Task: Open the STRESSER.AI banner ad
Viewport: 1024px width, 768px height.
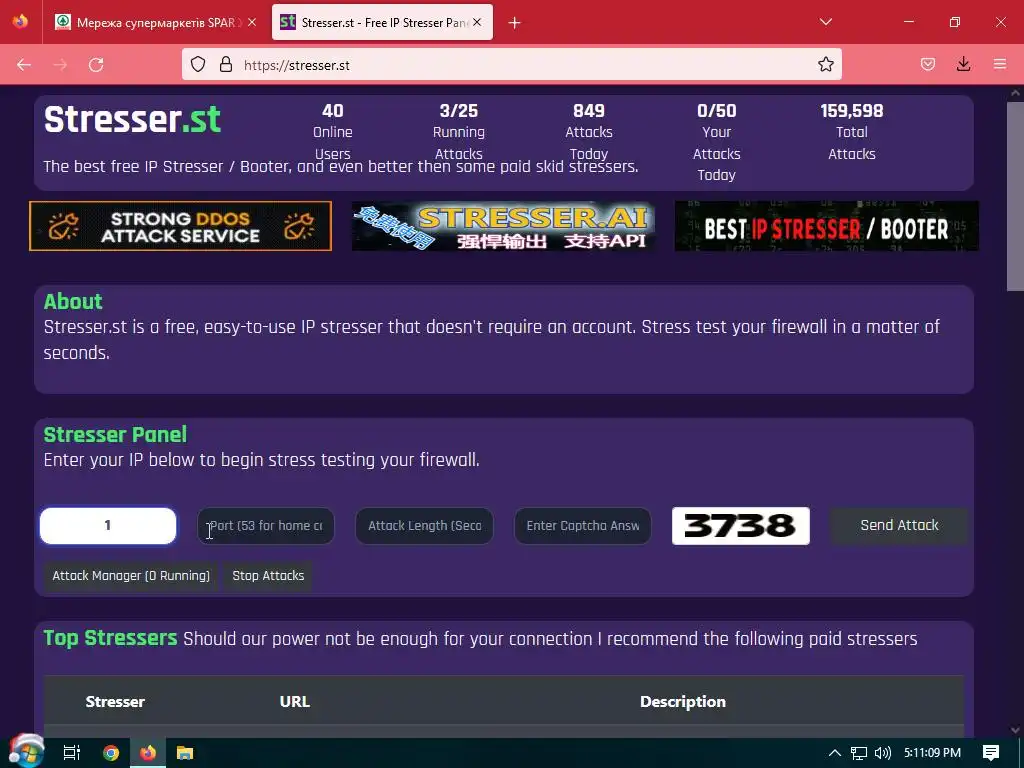Action: pos(504,227)
